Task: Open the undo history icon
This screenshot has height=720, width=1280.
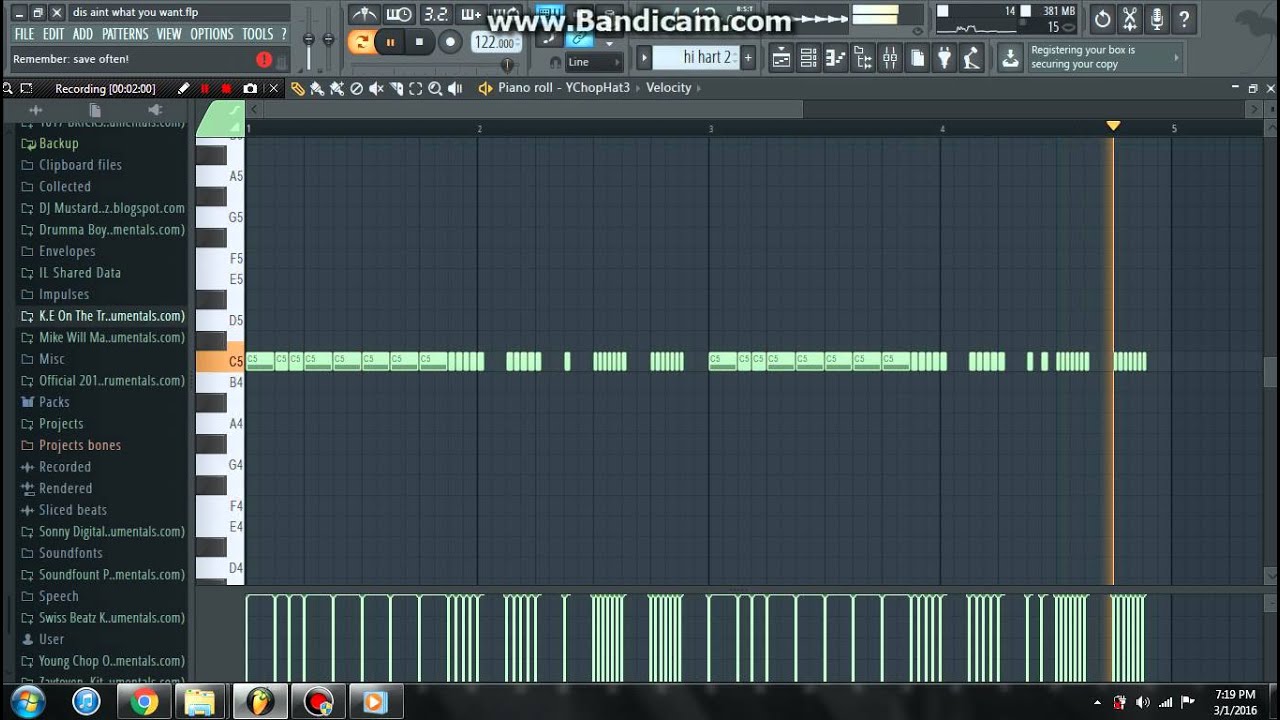Action: [x=1102, y=19]
